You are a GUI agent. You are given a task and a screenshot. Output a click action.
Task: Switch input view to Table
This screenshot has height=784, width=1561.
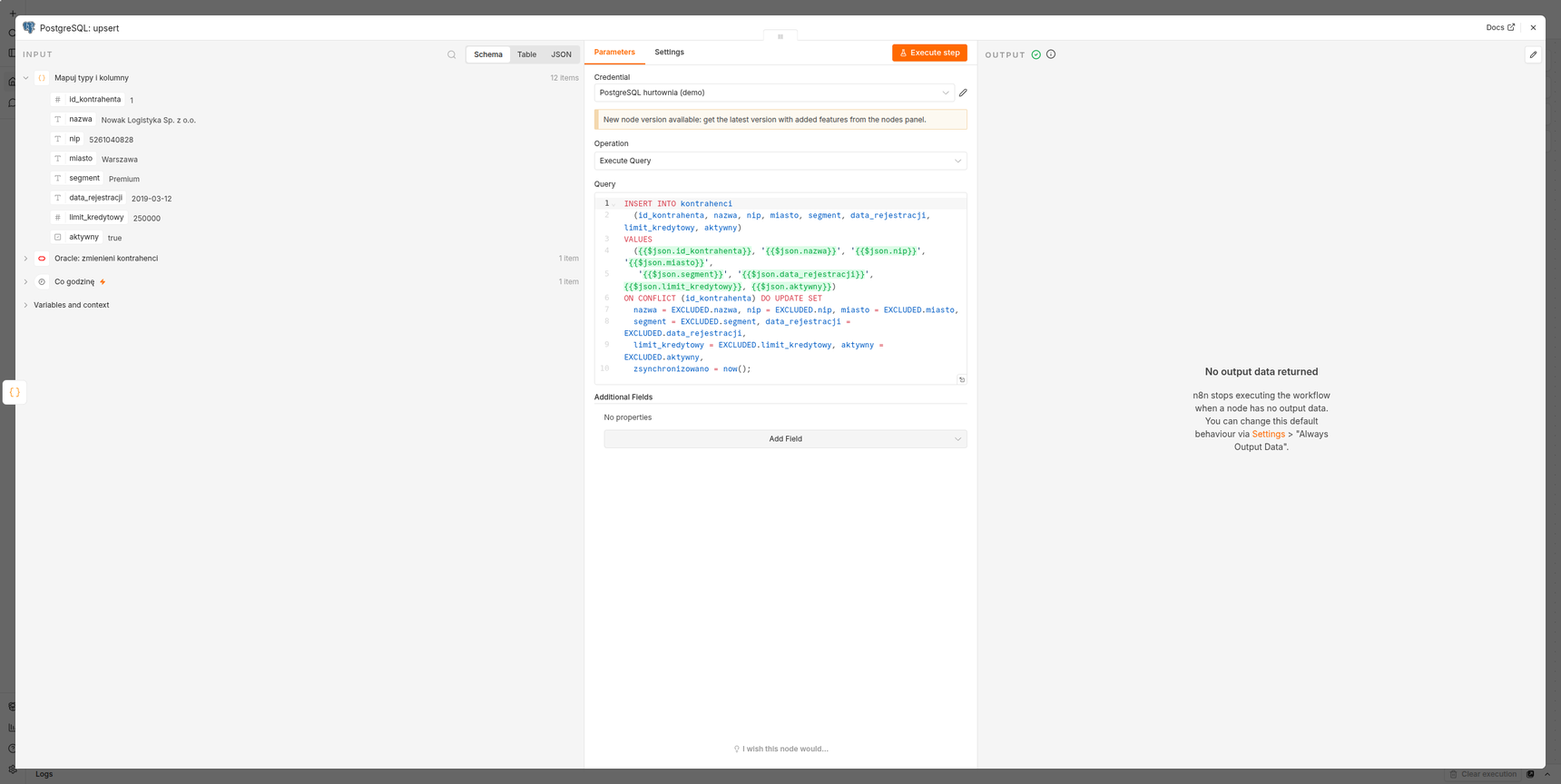coord(526,54)
